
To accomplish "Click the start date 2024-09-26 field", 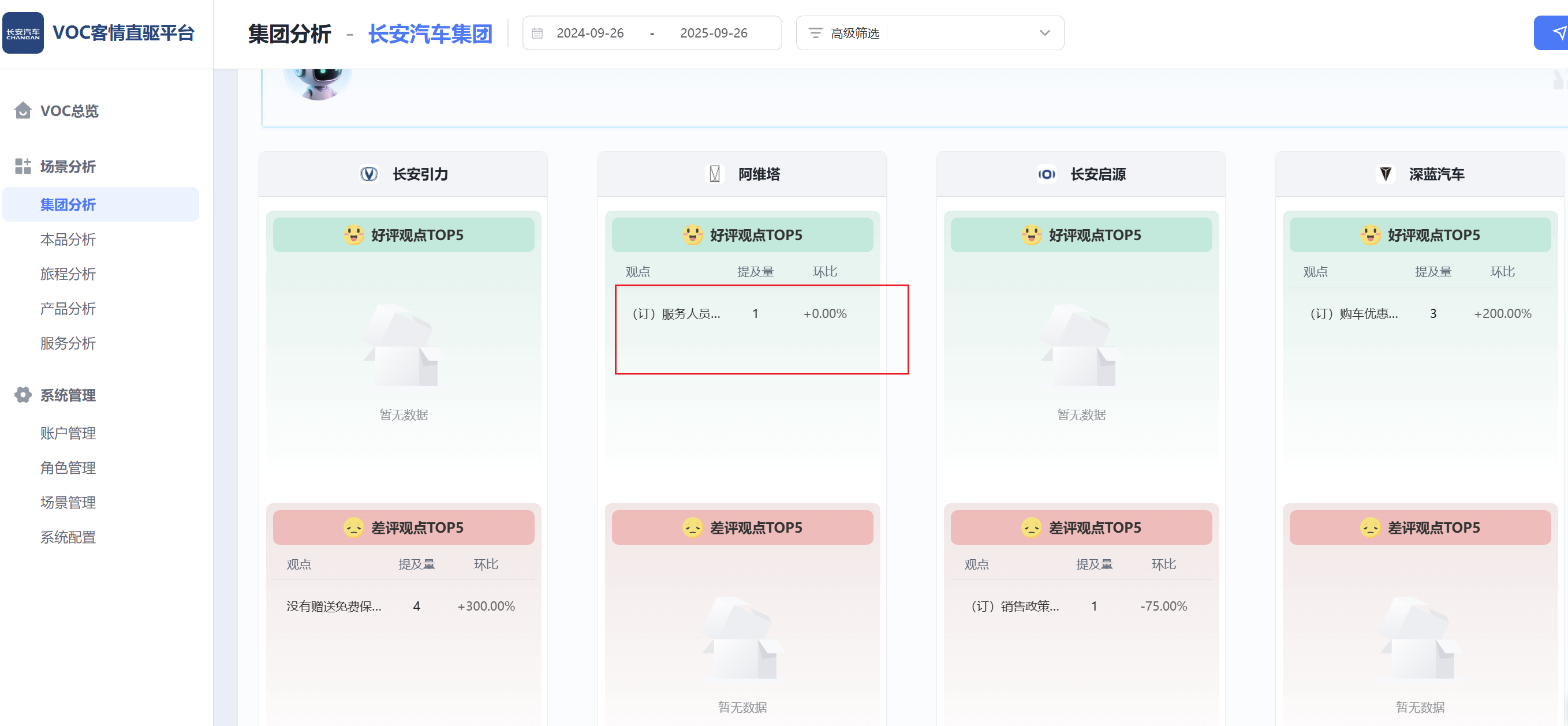I will click(x=589, y=33).
